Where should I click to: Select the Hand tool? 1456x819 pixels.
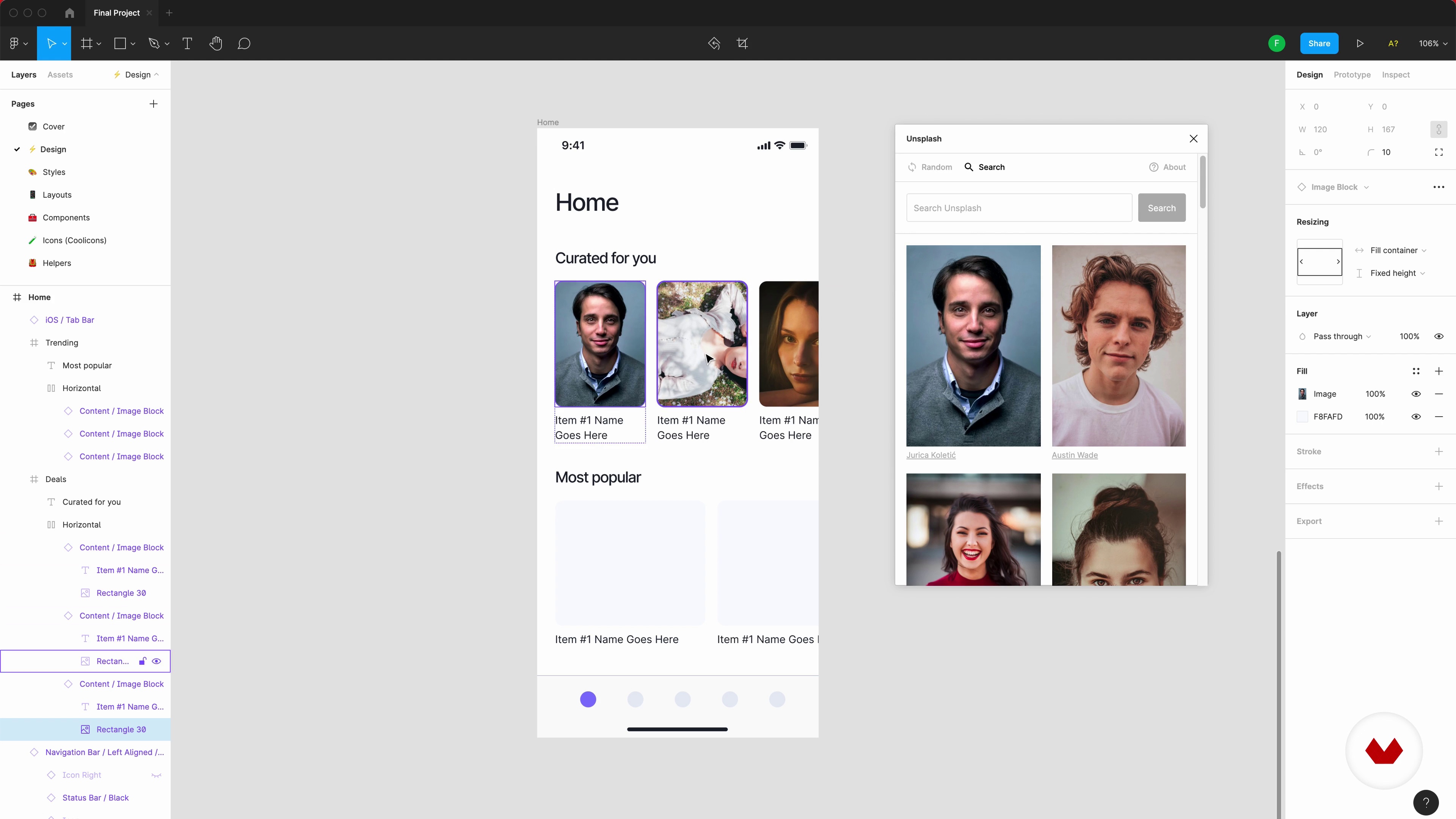(x=215, y=44)
